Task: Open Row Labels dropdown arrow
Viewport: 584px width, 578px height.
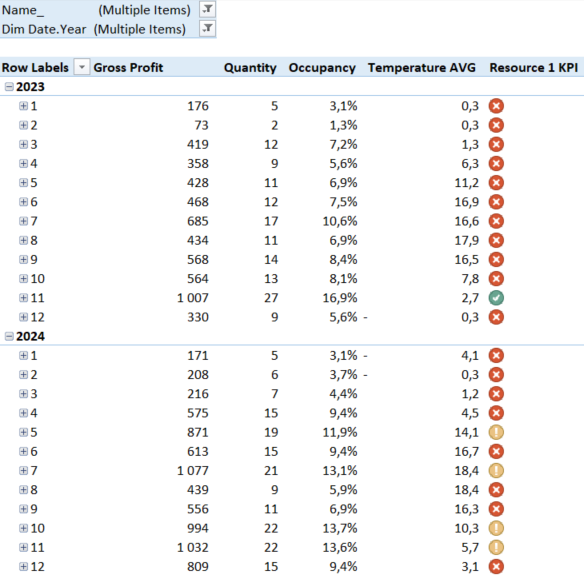Action: tap(82, 67)
